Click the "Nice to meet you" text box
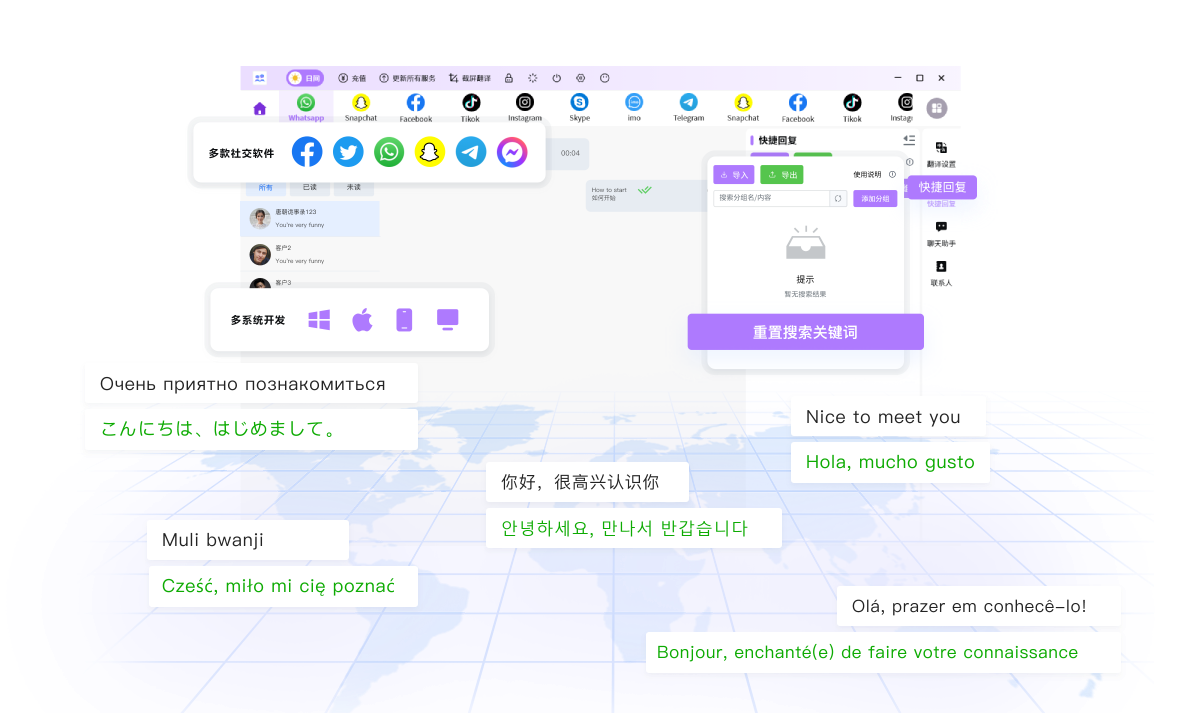The height and width of the screenshot is (713, 1200). pos(888,417)
